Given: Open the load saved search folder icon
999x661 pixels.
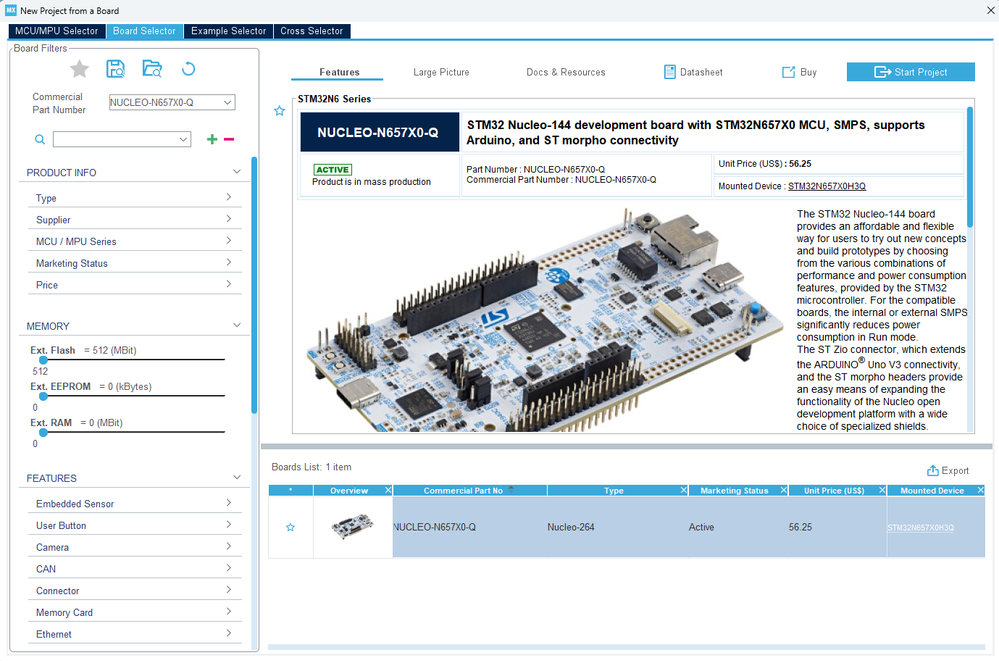Looking at the screenshot, I should (x=152, y=69).
